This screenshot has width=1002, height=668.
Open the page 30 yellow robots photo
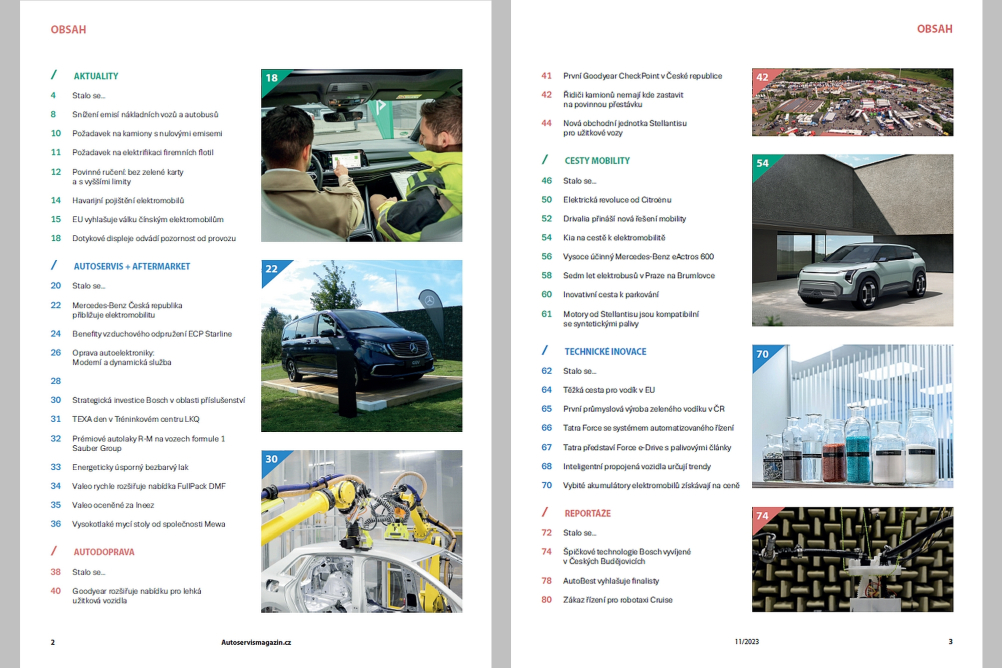click(x=362, y=532)
